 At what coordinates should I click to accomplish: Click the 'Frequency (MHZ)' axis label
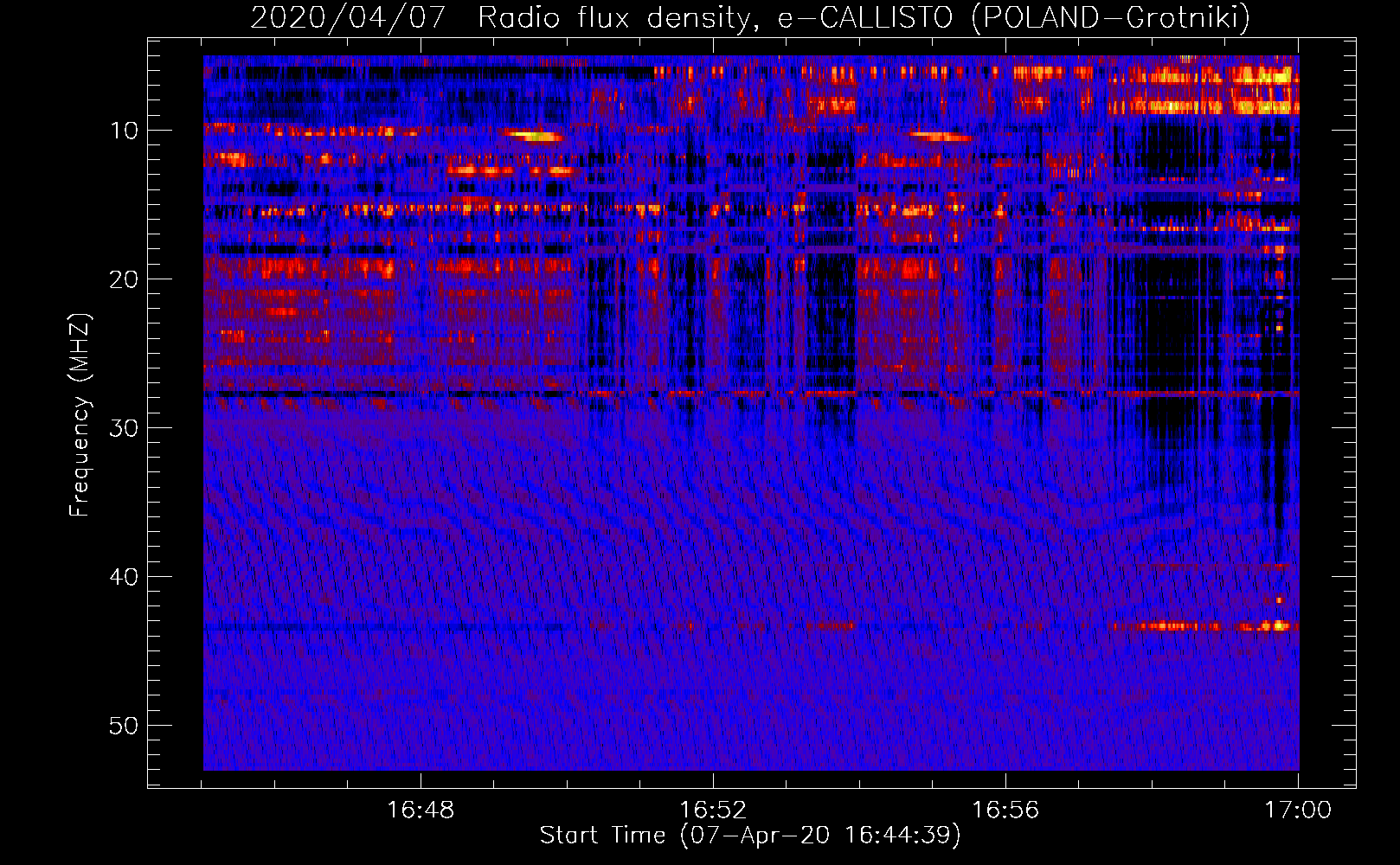click(x=80, y=415)
